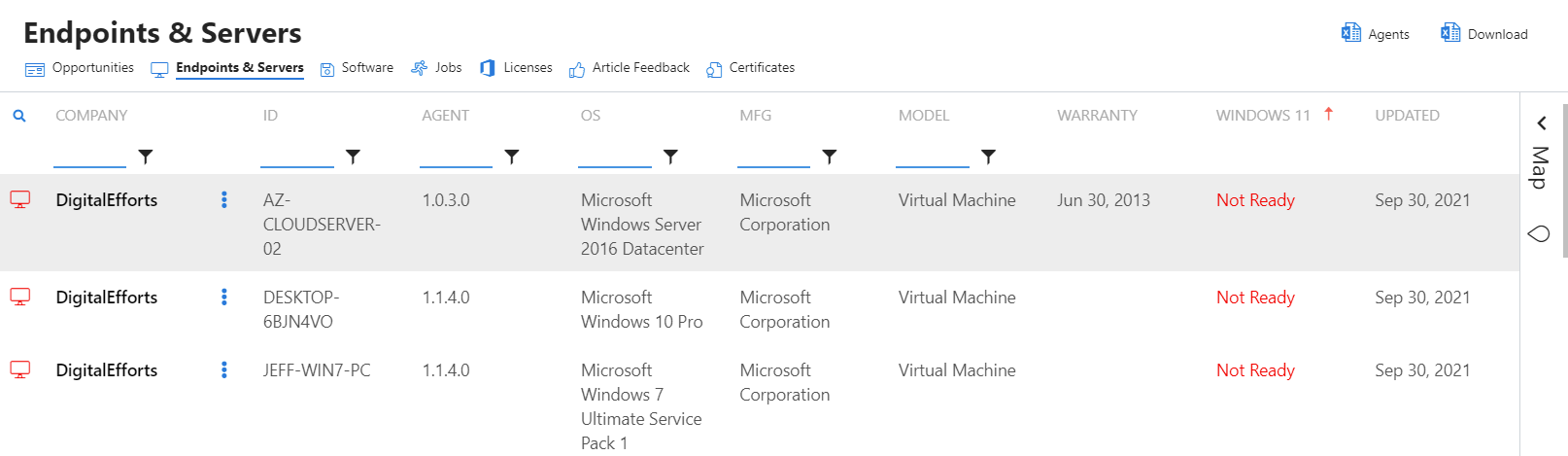Image resolution: width=1568 pixels, height=456 pixels.
Task: Click monitor icon for DESKTOP-6BJN4VO row
Action: click(20, 297)
